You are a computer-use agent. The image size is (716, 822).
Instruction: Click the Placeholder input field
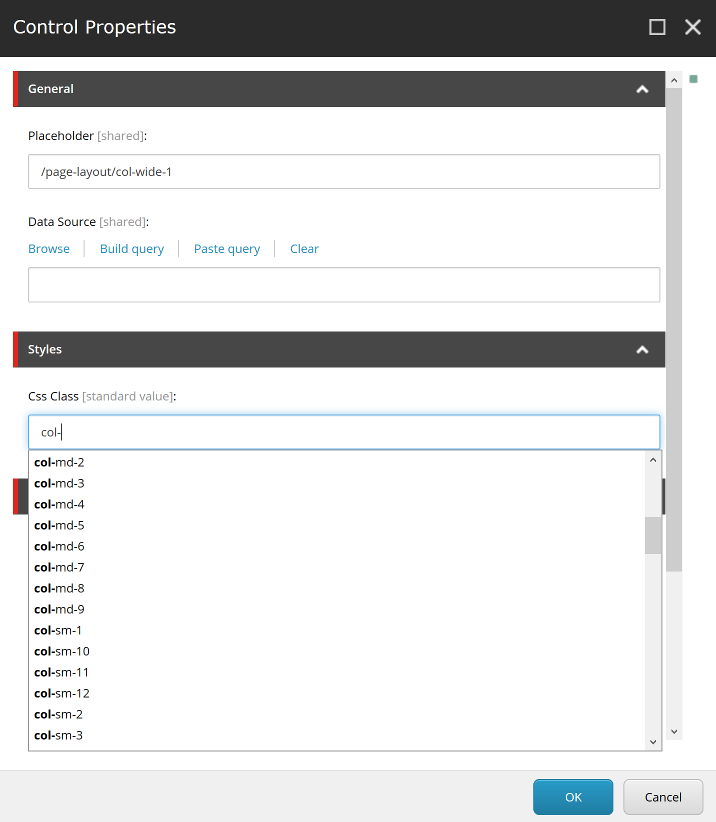(344, 171)
